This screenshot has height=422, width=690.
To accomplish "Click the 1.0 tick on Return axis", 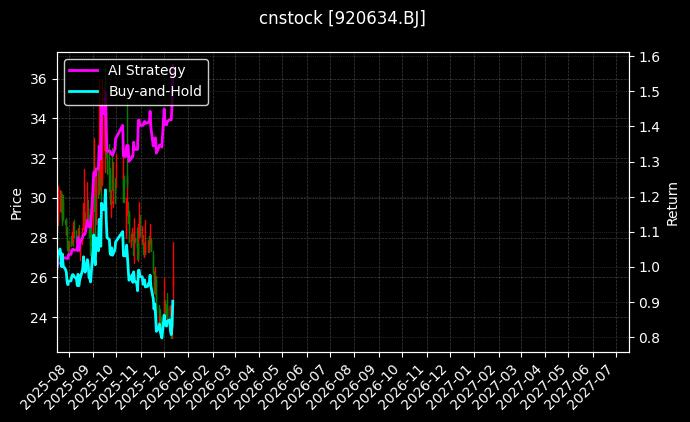I will (x=648, y=267).
